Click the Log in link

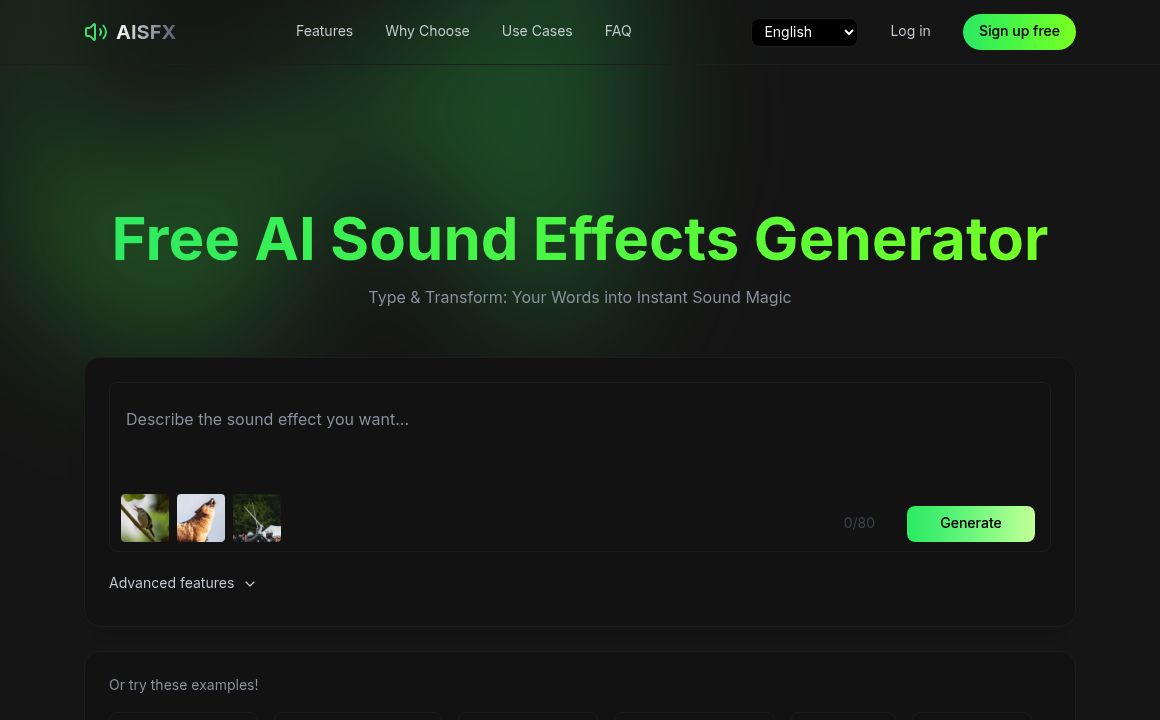(x=910, y=31)
